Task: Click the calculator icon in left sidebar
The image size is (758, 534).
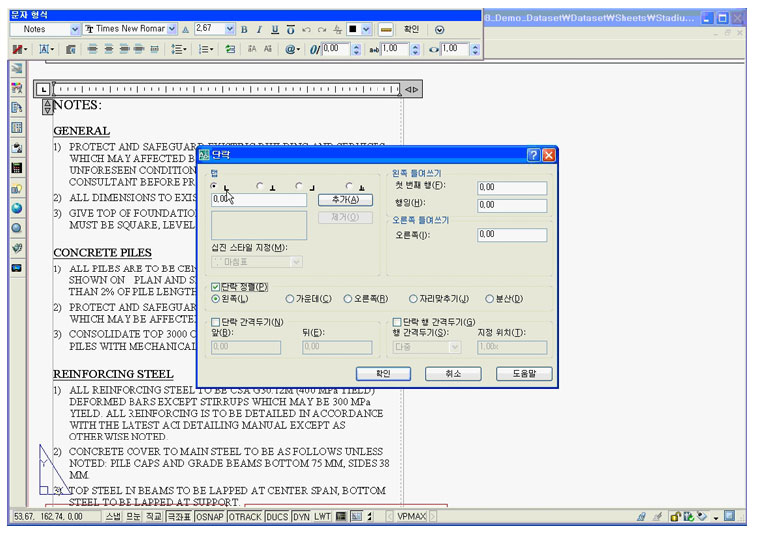Action: pos(17,168)
